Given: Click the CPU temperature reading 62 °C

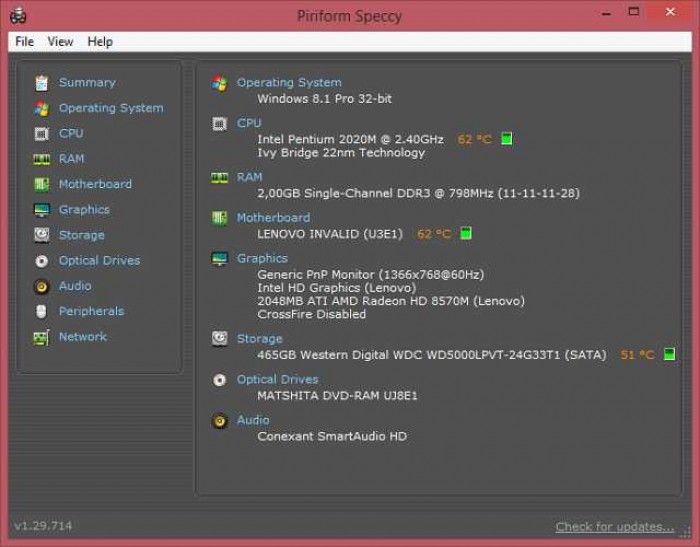Looking at the screenshot, I should pyautogui.click(x=475, y=139).
